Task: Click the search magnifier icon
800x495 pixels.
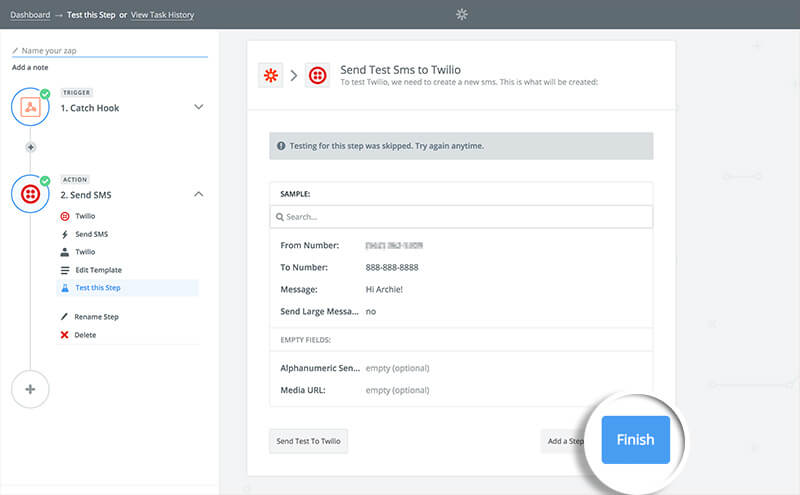Action: [x=280, y=217]
